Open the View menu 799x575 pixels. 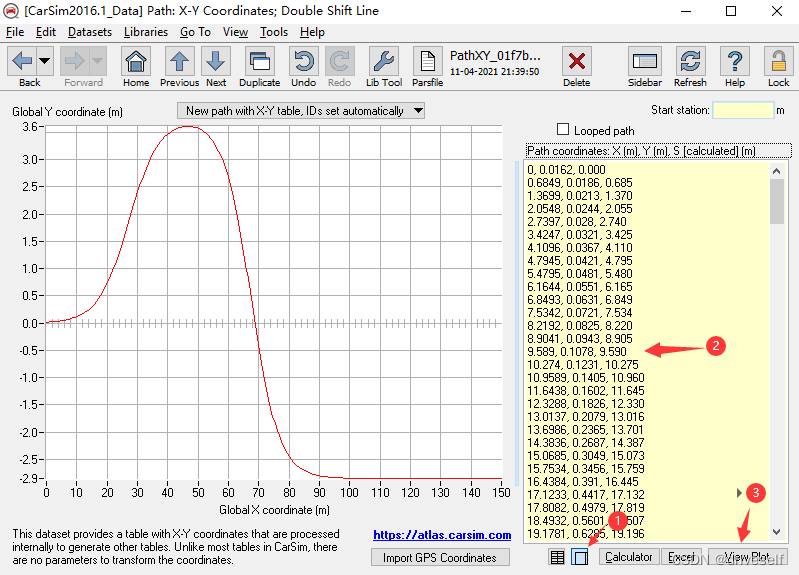pyautogui.click(x=235, y=32)
